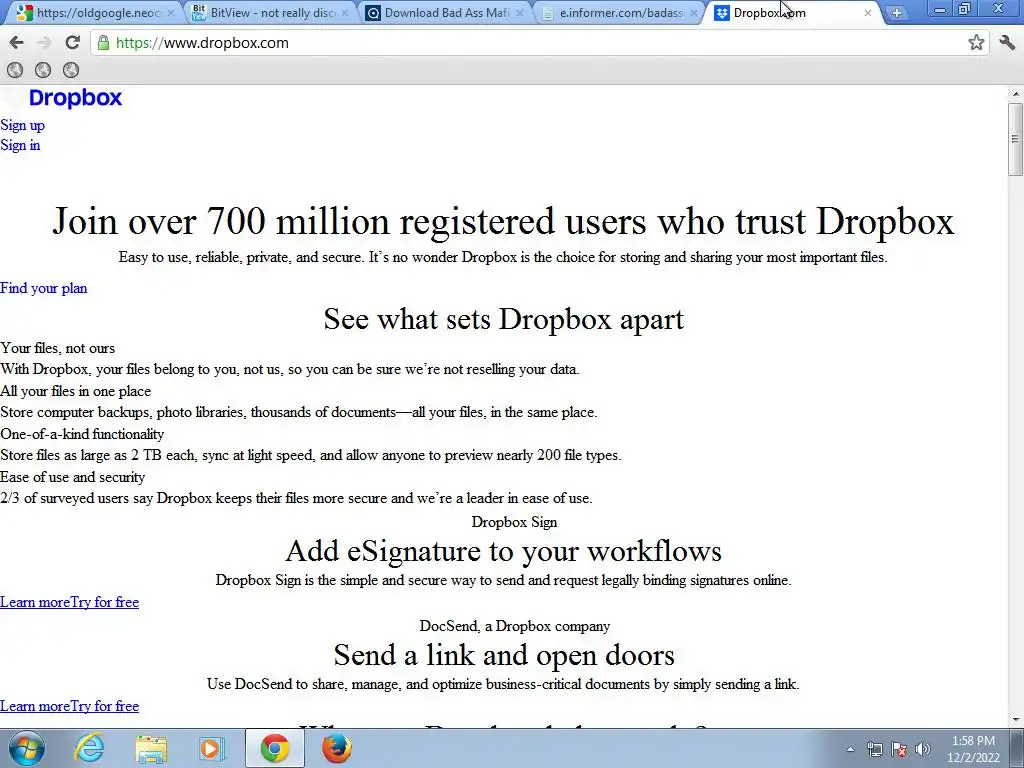The image size is (1024, 768).
Task: Click the network tray icon
Action: [x=874, y=749]
